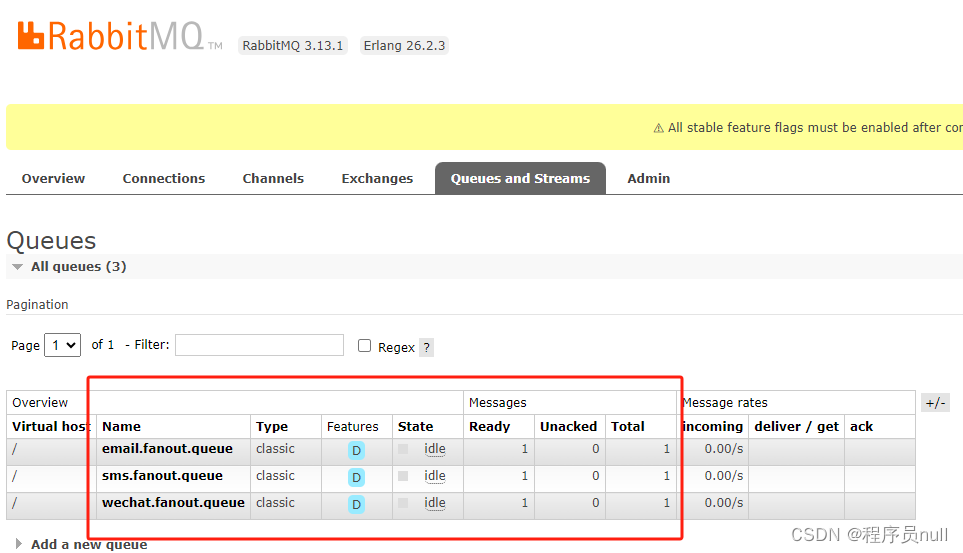Switch to the Exchanges tab
Screen dimensions: 963x553
coord(377,178)
